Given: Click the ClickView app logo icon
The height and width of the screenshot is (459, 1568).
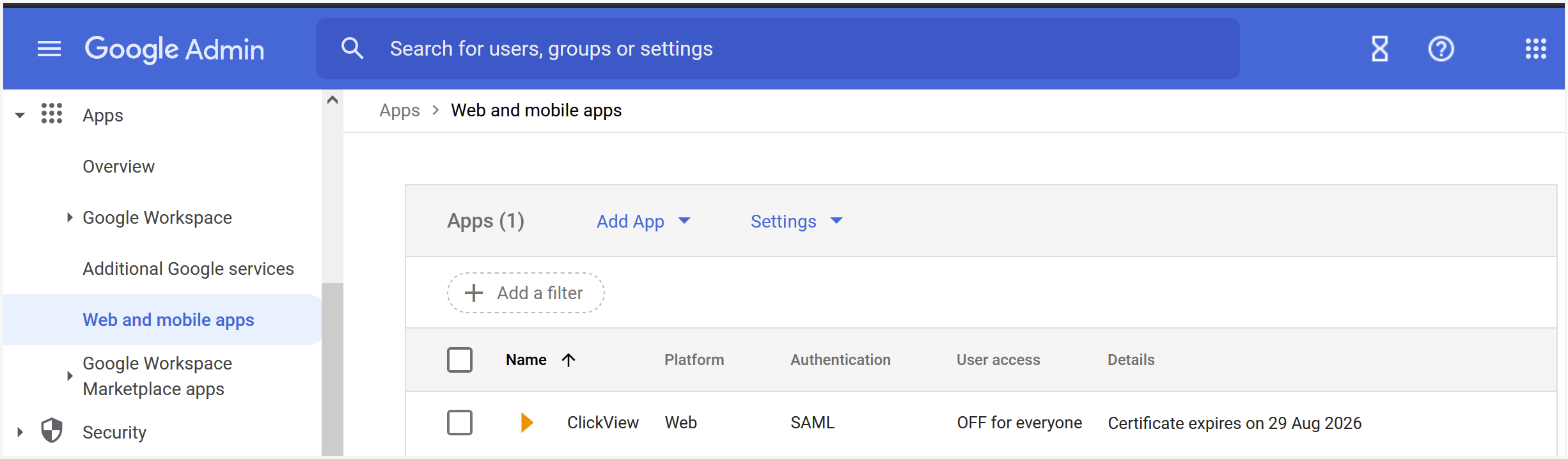Looking at the screenshot, I should coord(526,423).
